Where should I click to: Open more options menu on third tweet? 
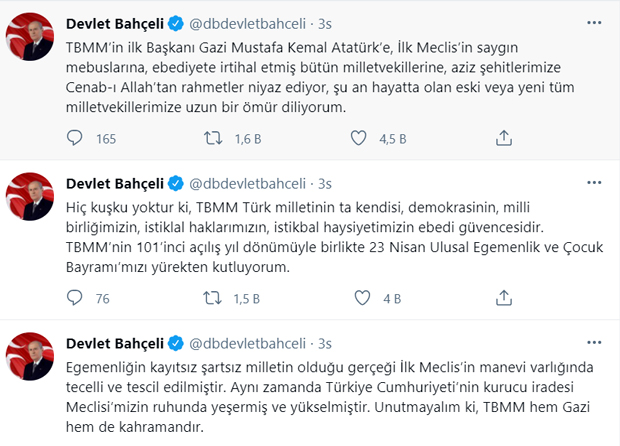[x=594, y=342]
